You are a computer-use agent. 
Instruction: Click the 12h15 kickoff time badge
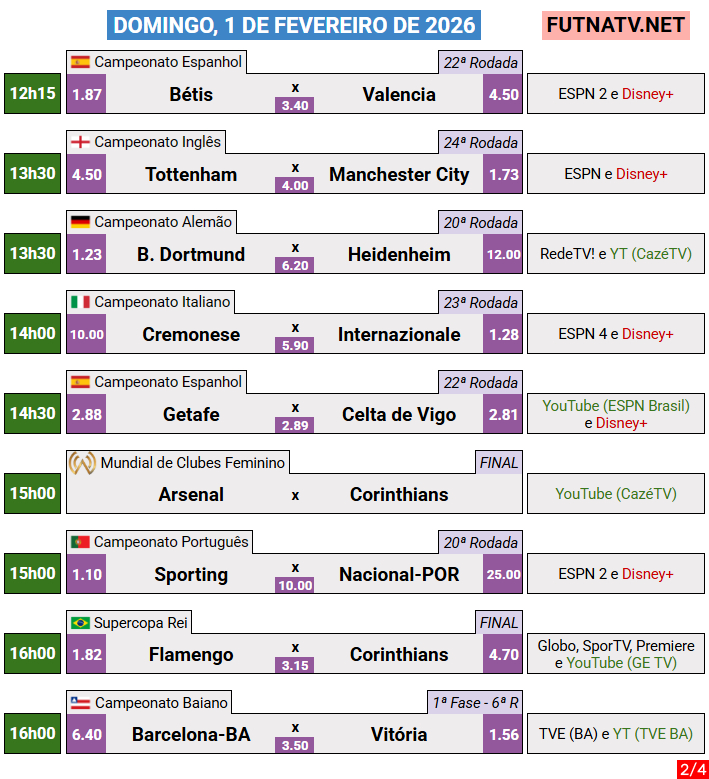point(33,94)
